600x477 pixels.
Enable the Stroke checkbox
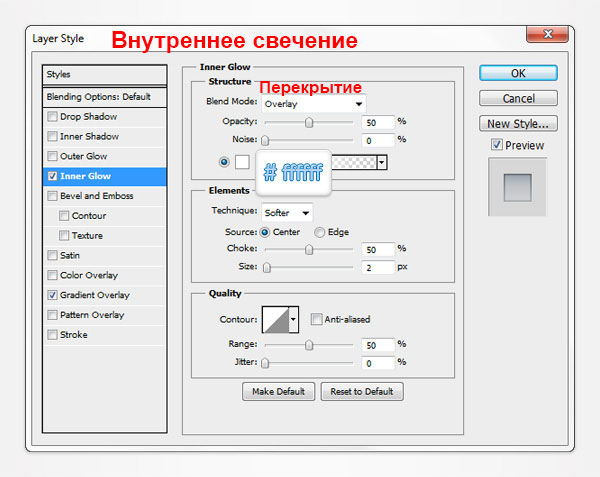52,335
